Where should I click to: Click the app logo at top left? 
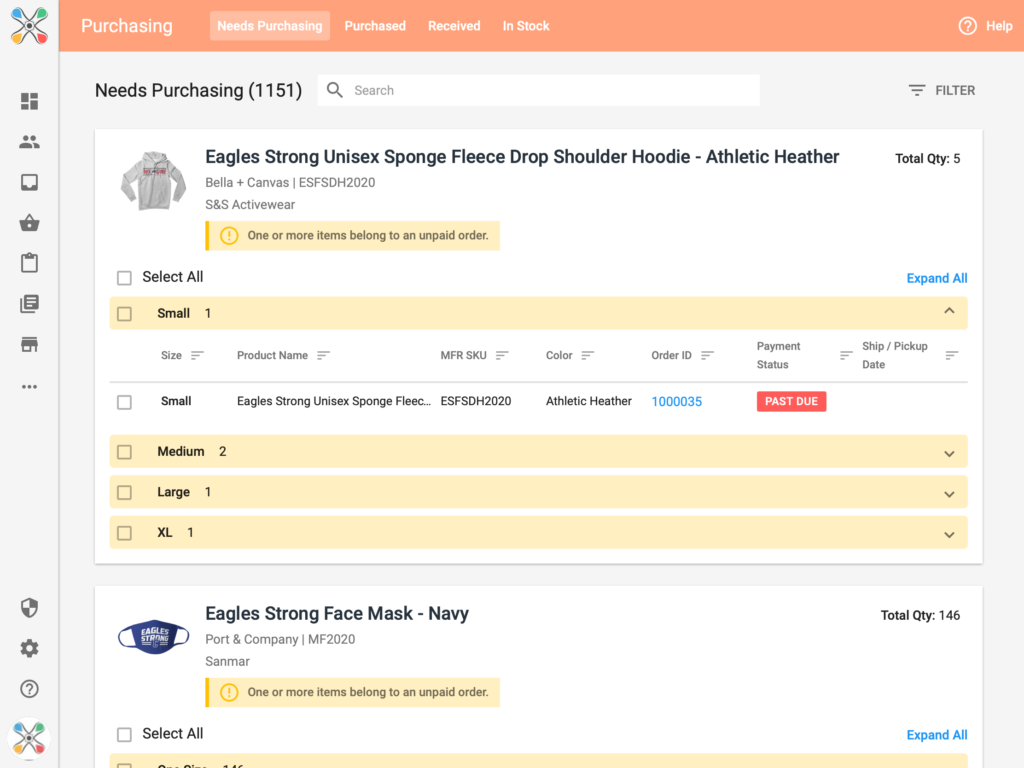29,26
